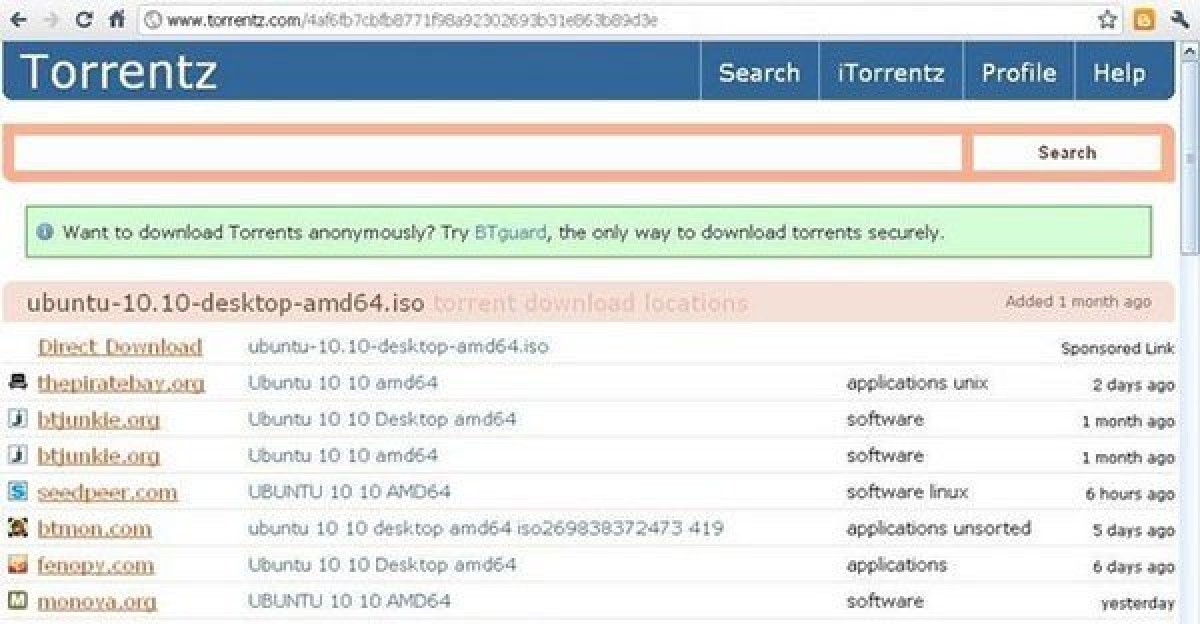Click inside the torrent search input field

tap(488, 153)
